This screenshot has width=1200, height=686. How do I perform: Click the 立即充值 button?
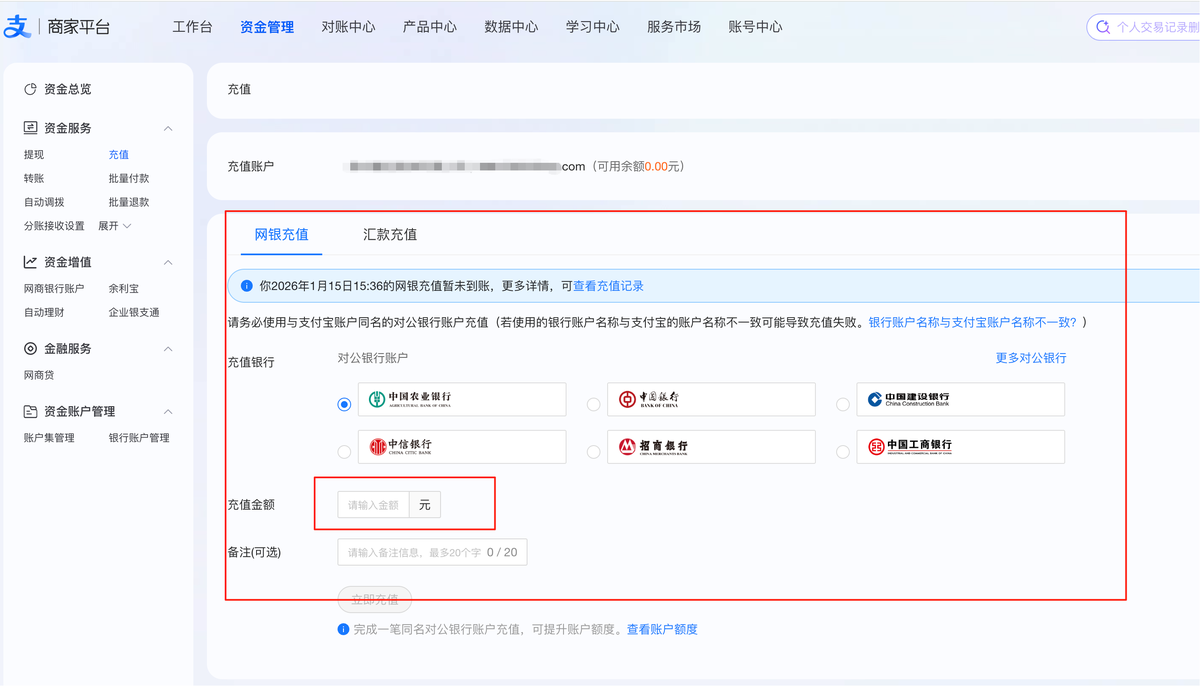click(x=375, y=600)
